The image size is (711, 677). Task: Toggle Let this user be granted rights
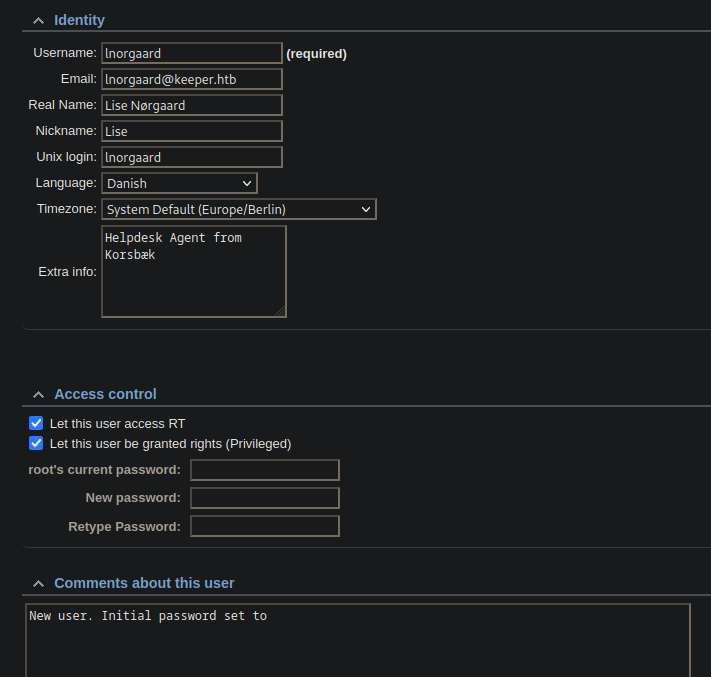click(x=37, y=443)
